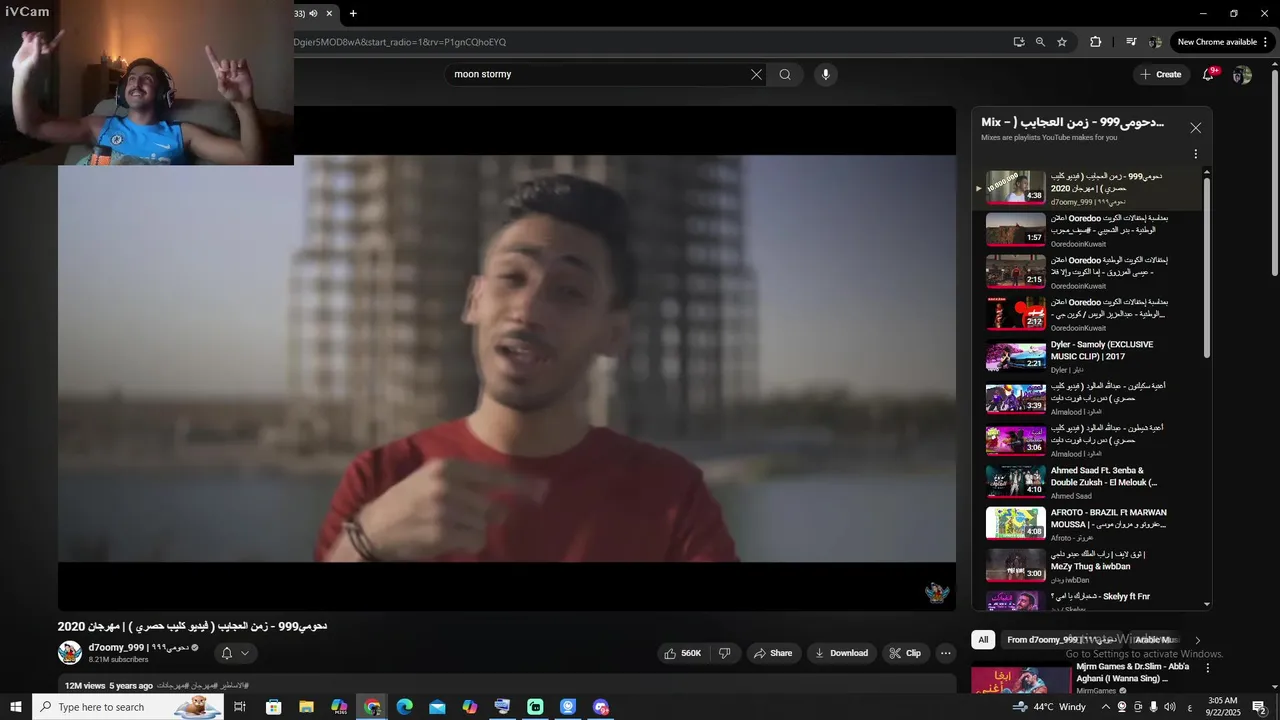The height and width of the screenshot is (720, 1280).
Task: Start voice search with microphone icon
Action: [825, 74]
